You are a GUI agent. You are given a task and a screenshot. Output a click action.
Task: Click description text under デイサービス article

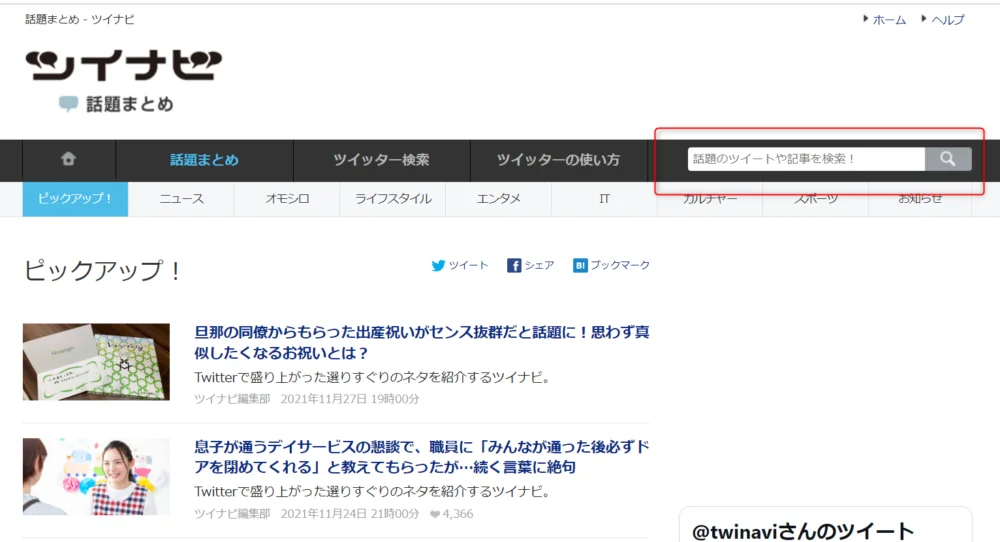coord(372,492)
